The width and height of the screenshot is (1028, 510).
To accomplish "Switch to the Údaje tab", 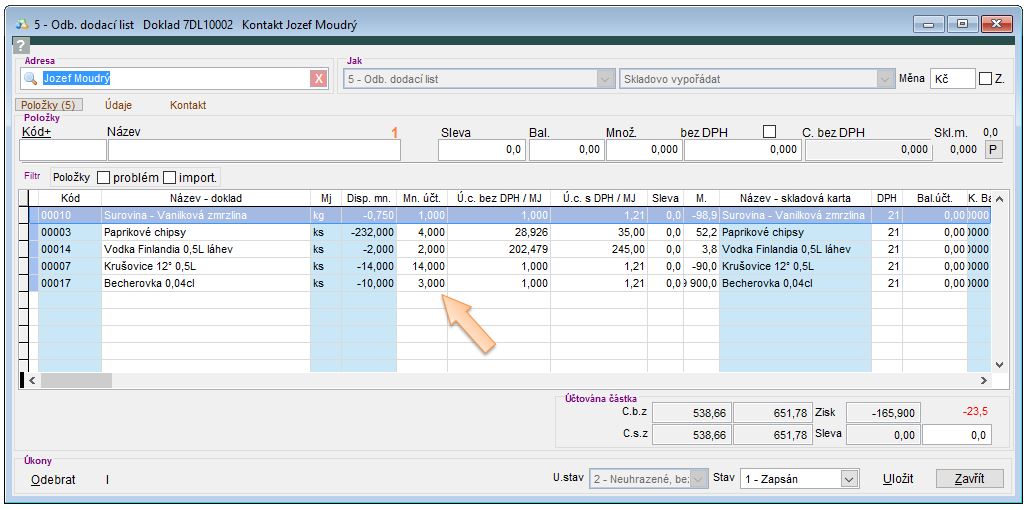I will [118, 105].
